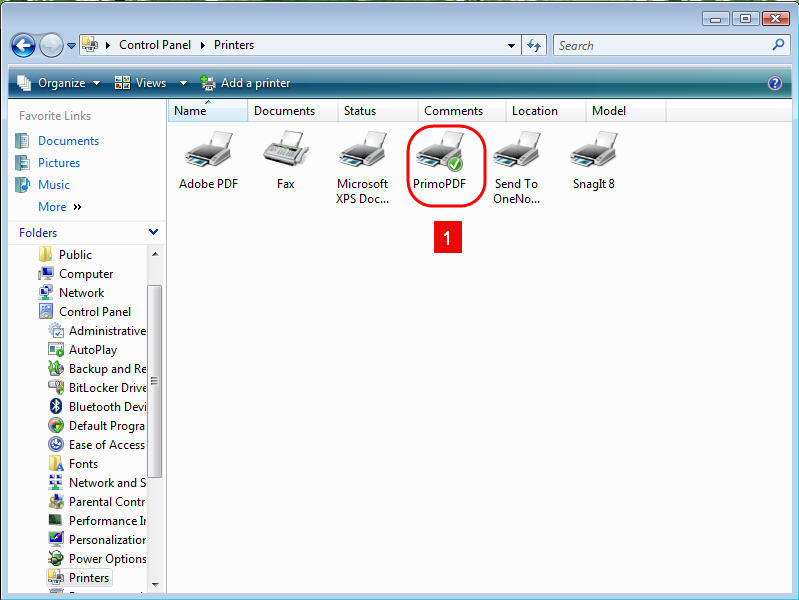Select the Send To OneNote printer icon

516,149
